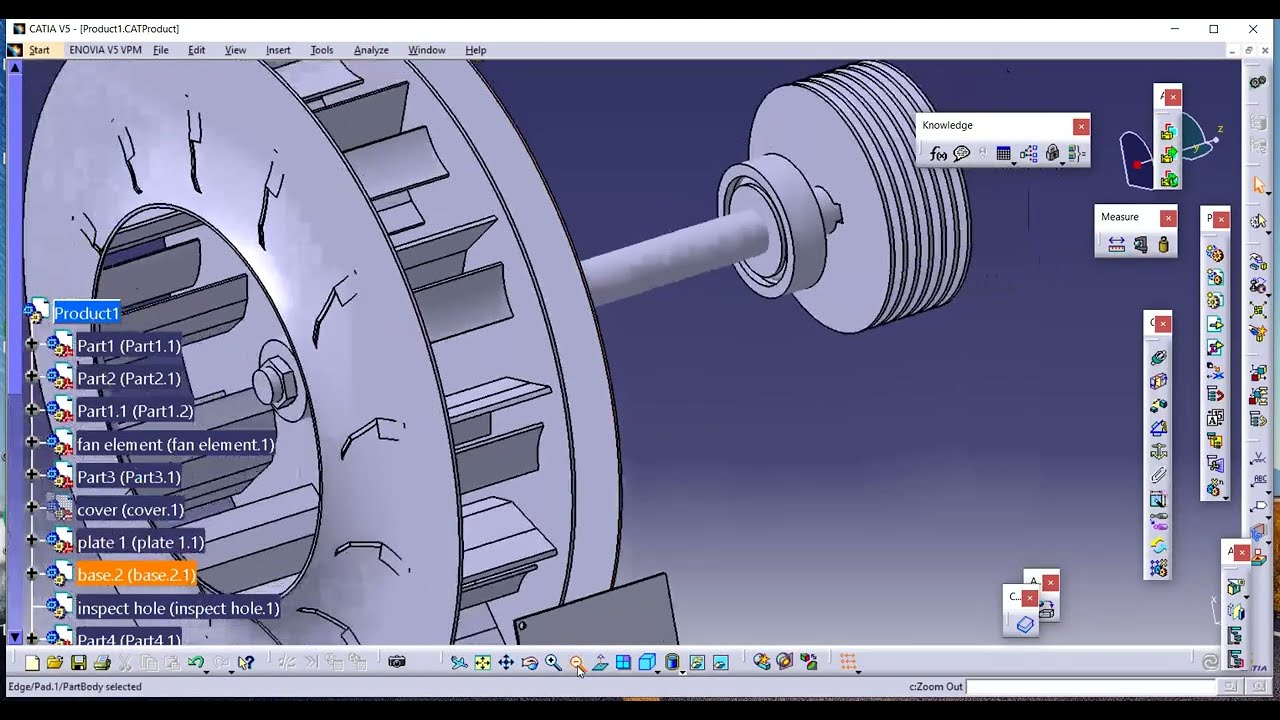Click the Formula f(x) icon in Knowledge toolbar
This screenshot has height=720, width=1280.
pos(938,154)
